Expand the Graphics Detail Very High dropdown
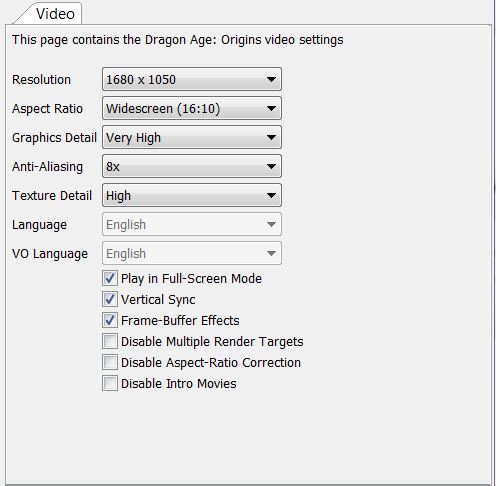The height and width of the screenshot is (486, 496). 192,137
